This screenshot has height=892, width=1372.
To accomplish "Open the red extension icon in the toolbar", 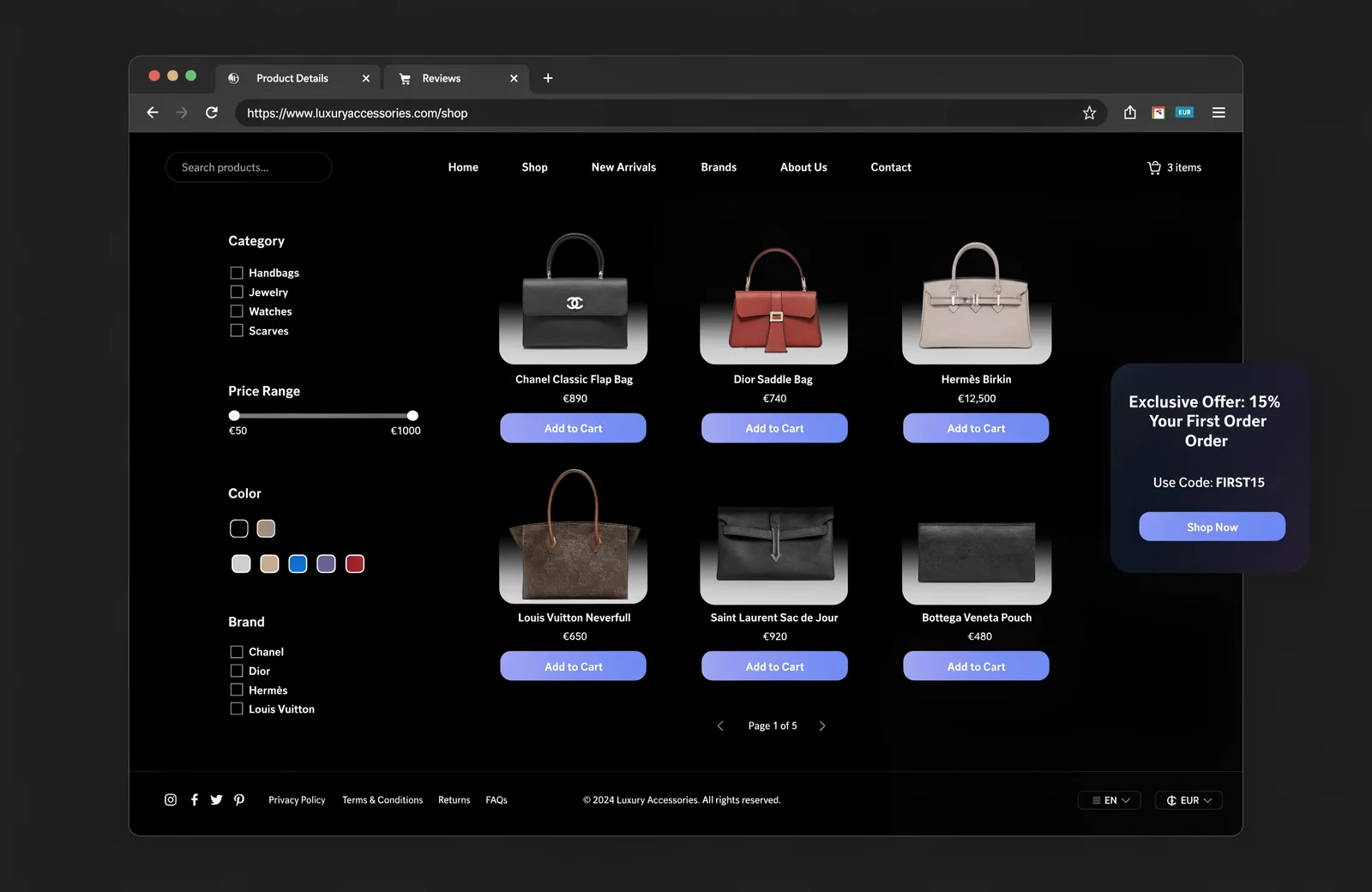I will (x=1158, y=112).
